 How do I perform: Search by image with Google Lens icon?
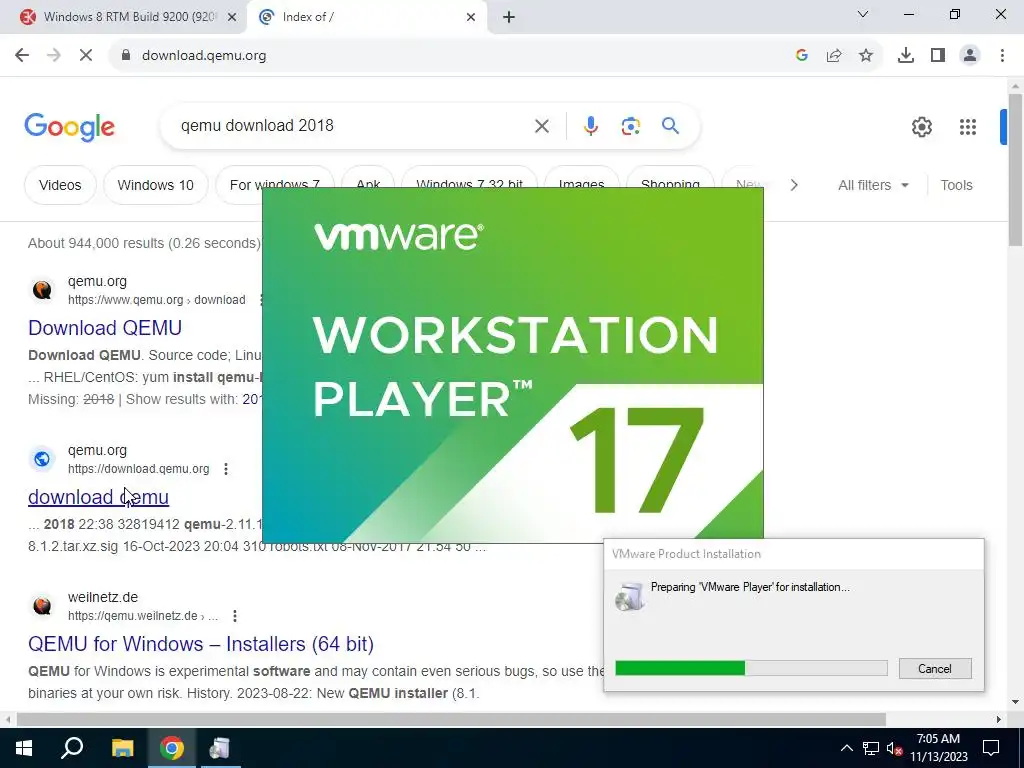tap(630, 126)
